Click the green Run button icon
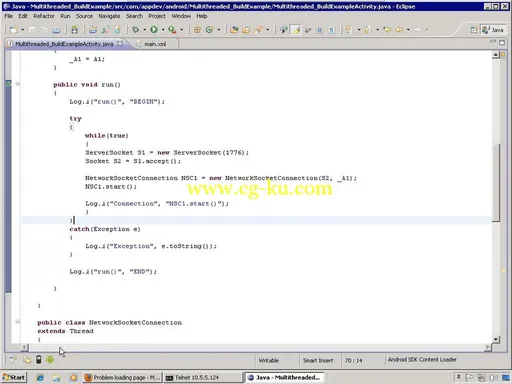Viewport: 512px width, 384px height. tap(154, 30)
